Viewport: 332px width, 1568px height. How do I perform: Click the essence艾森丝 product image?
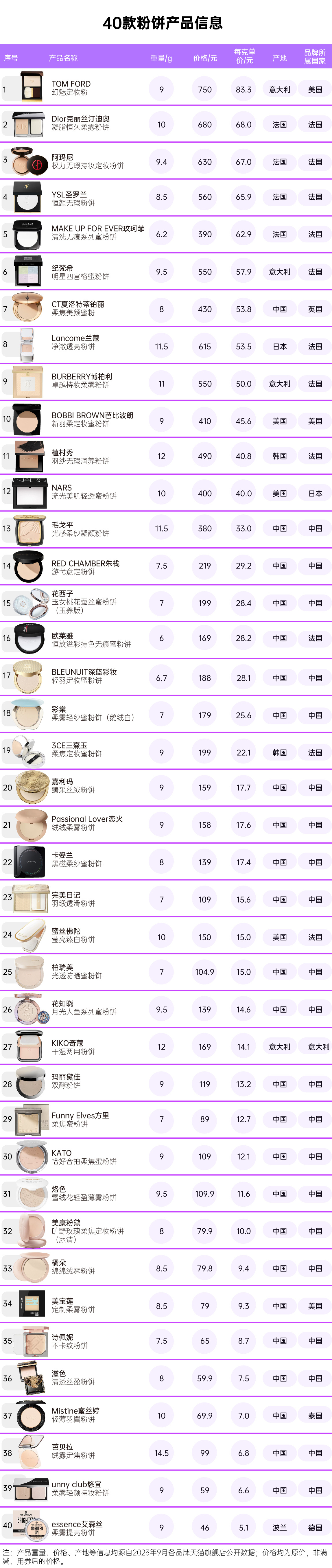[x=30, y=1527]
